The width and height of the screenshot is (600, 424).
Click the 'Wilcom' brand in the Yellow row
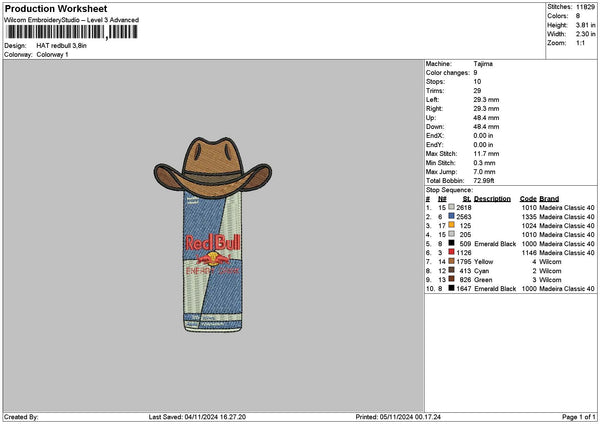(x=550, y=262)
